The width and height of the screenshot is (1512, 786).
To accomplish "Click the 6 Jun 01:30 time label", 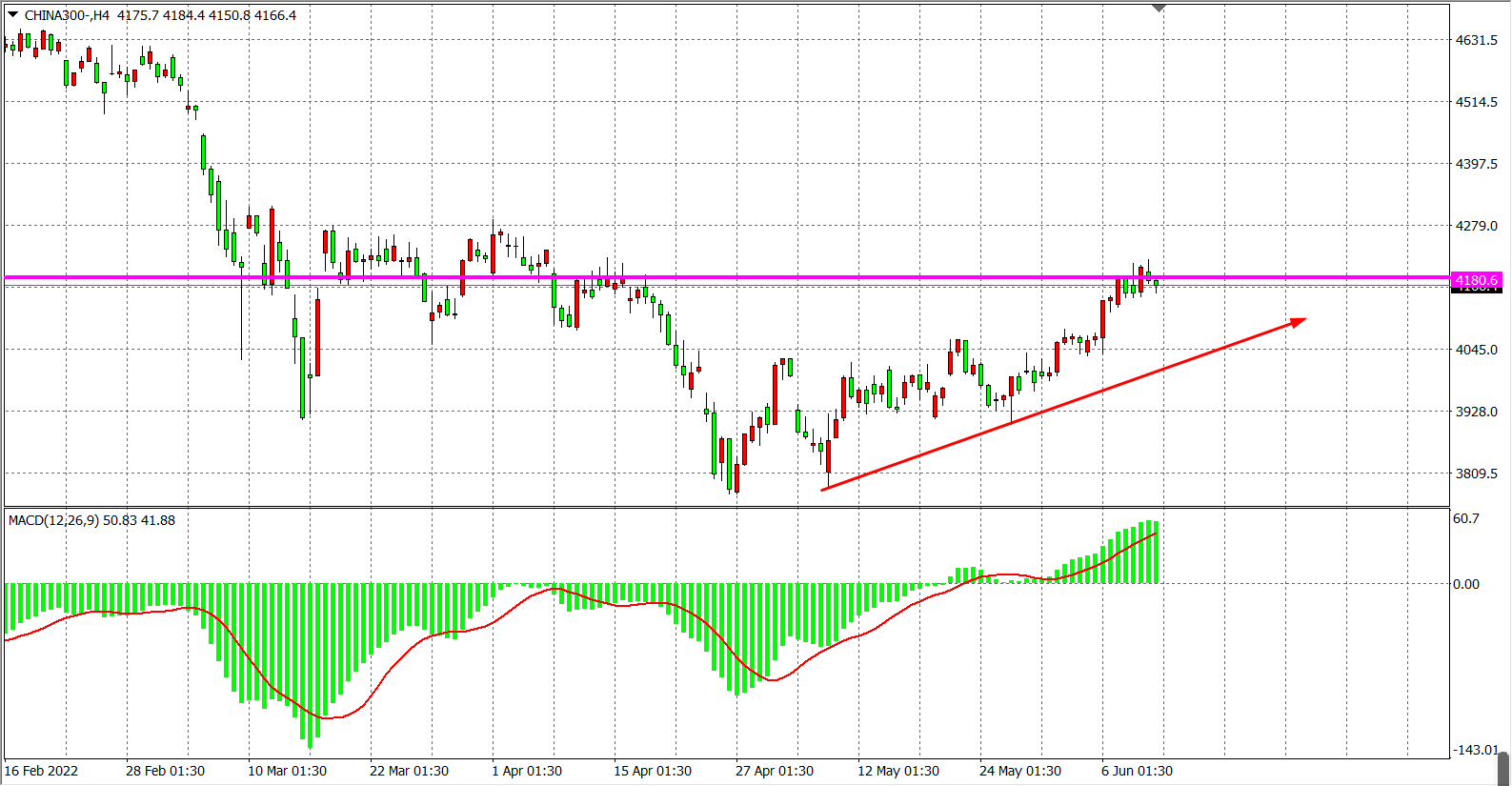I will 1137,771.
